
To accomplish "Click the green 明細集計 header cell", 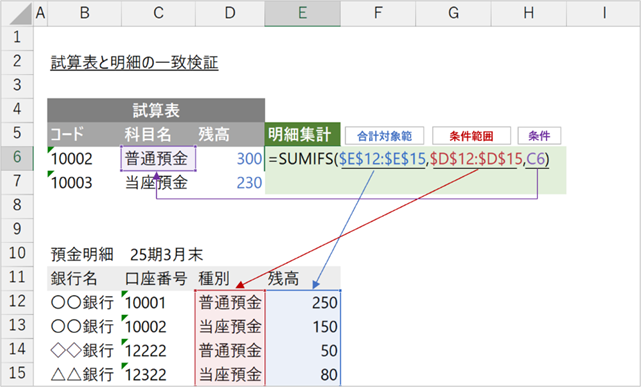I will tap(303, 134).
